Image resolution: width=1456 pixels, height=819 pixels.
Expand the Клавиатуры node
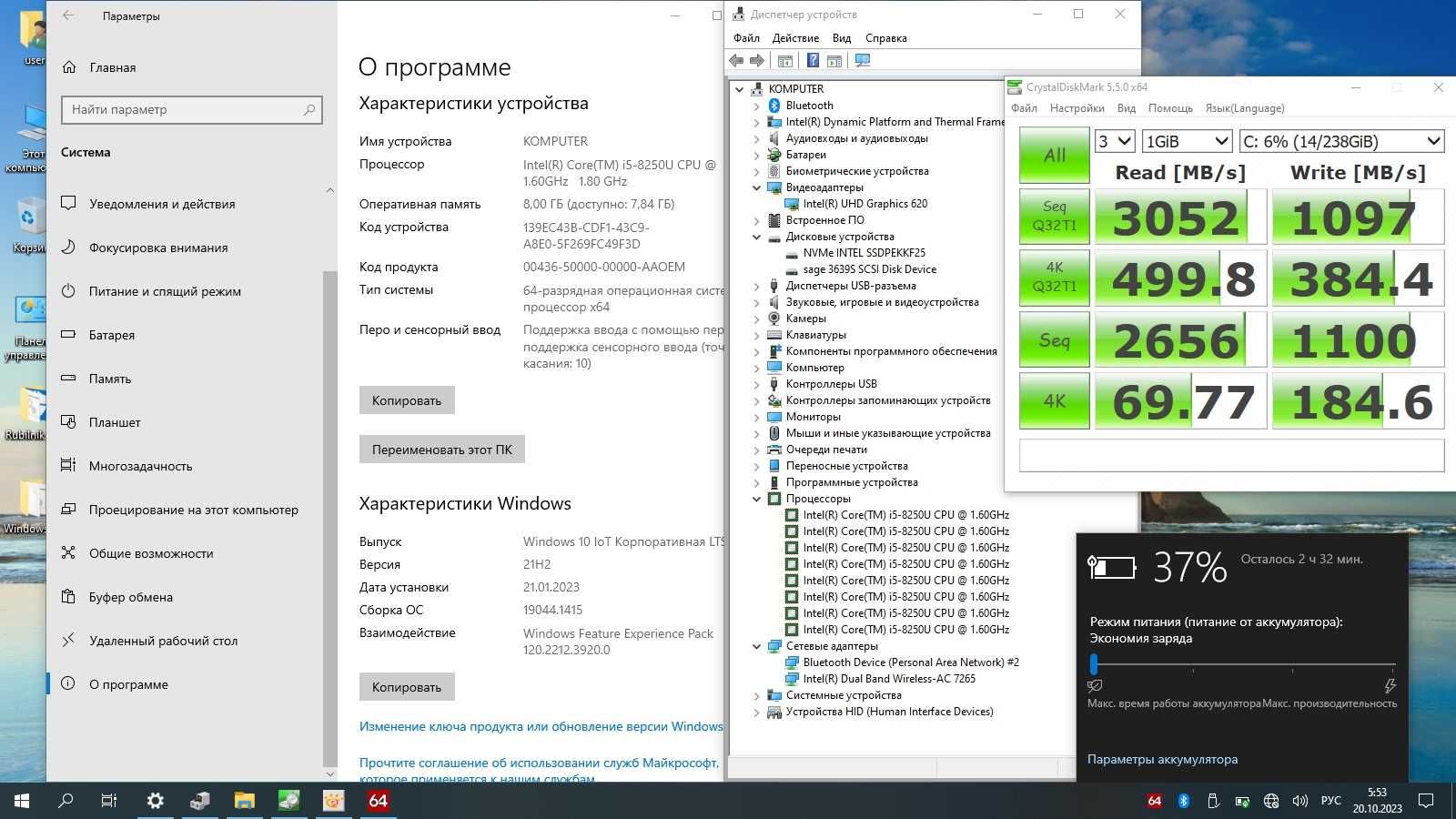pos(756,335)
